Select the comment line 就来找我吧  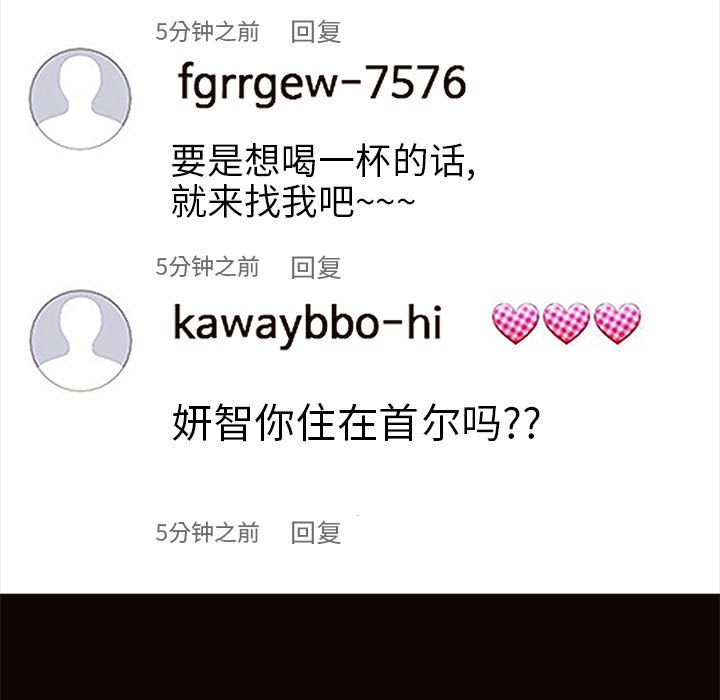coord(262,201)
